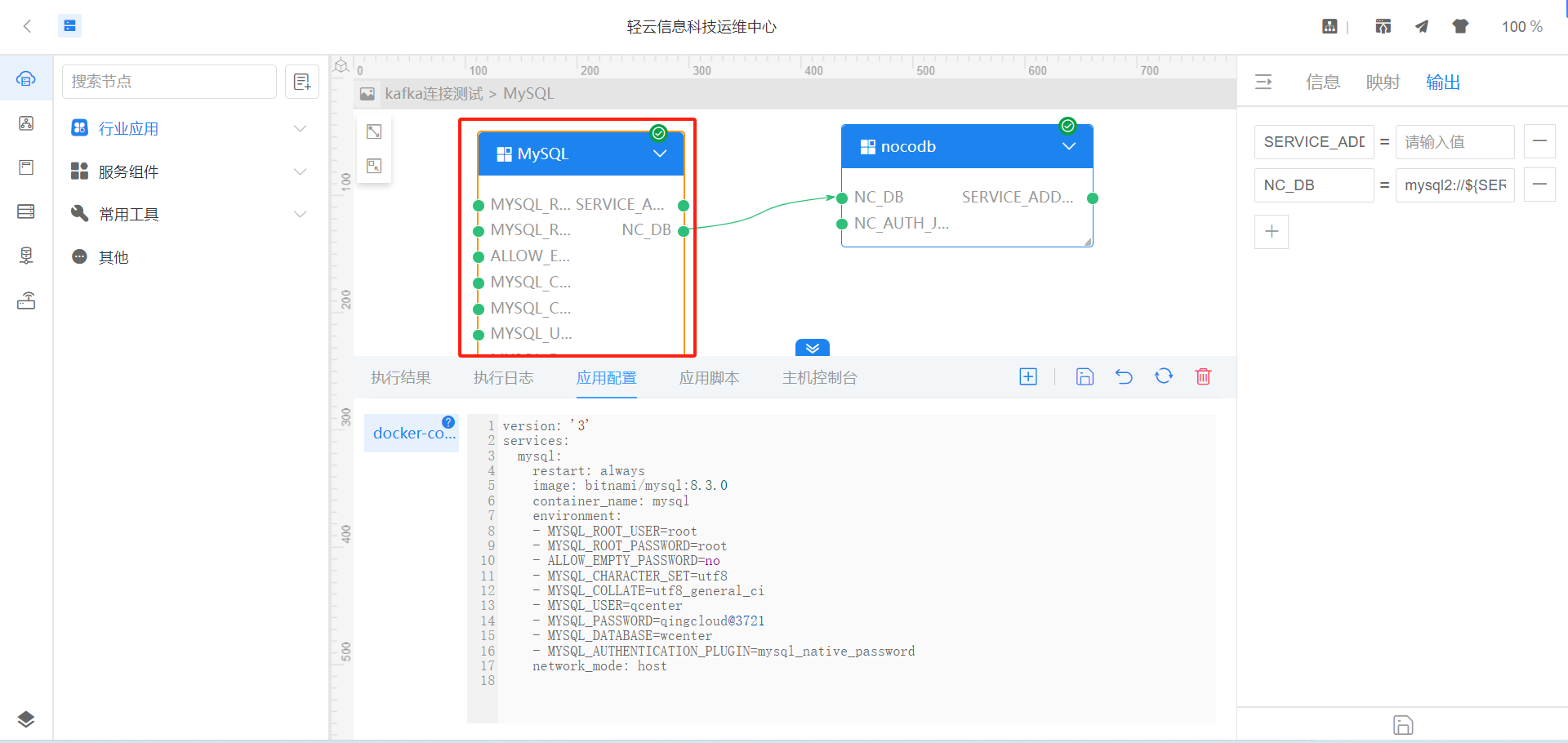
Task: Click the 请输入值 value field
Action: tap(1455, 141)
